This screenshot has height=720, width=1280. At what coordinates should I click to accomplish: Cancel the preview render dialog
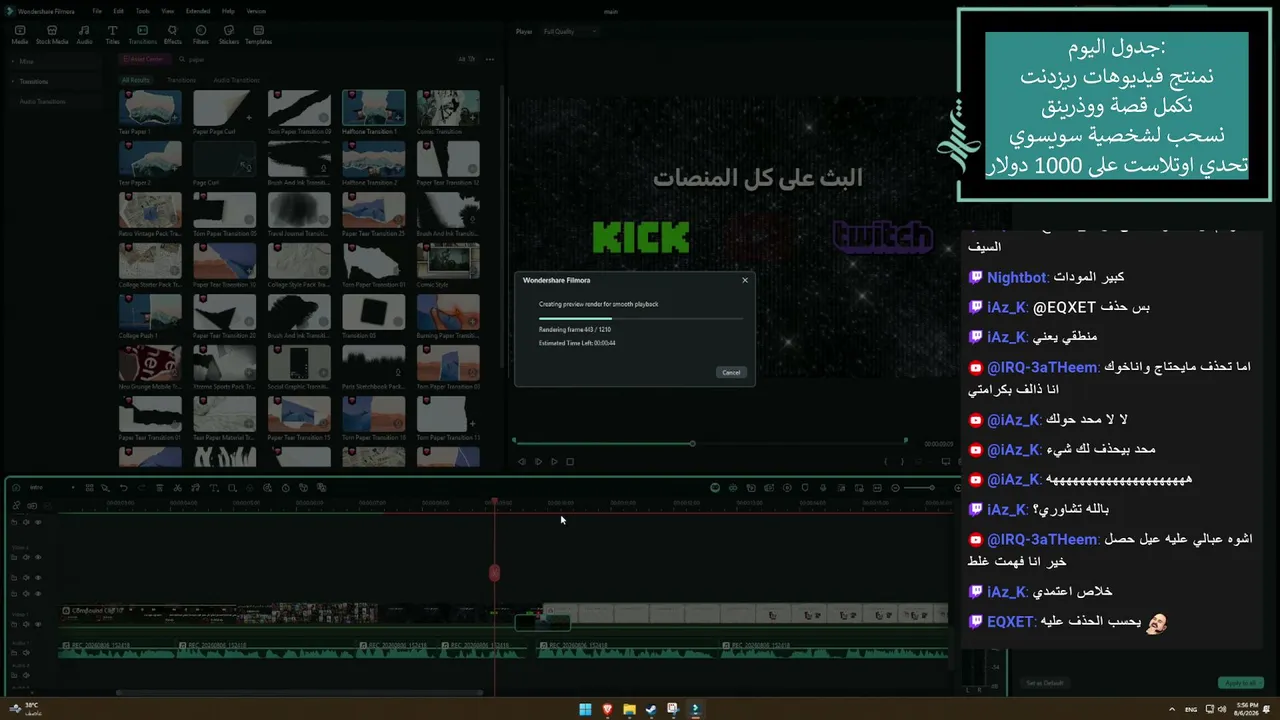(731, 372)
